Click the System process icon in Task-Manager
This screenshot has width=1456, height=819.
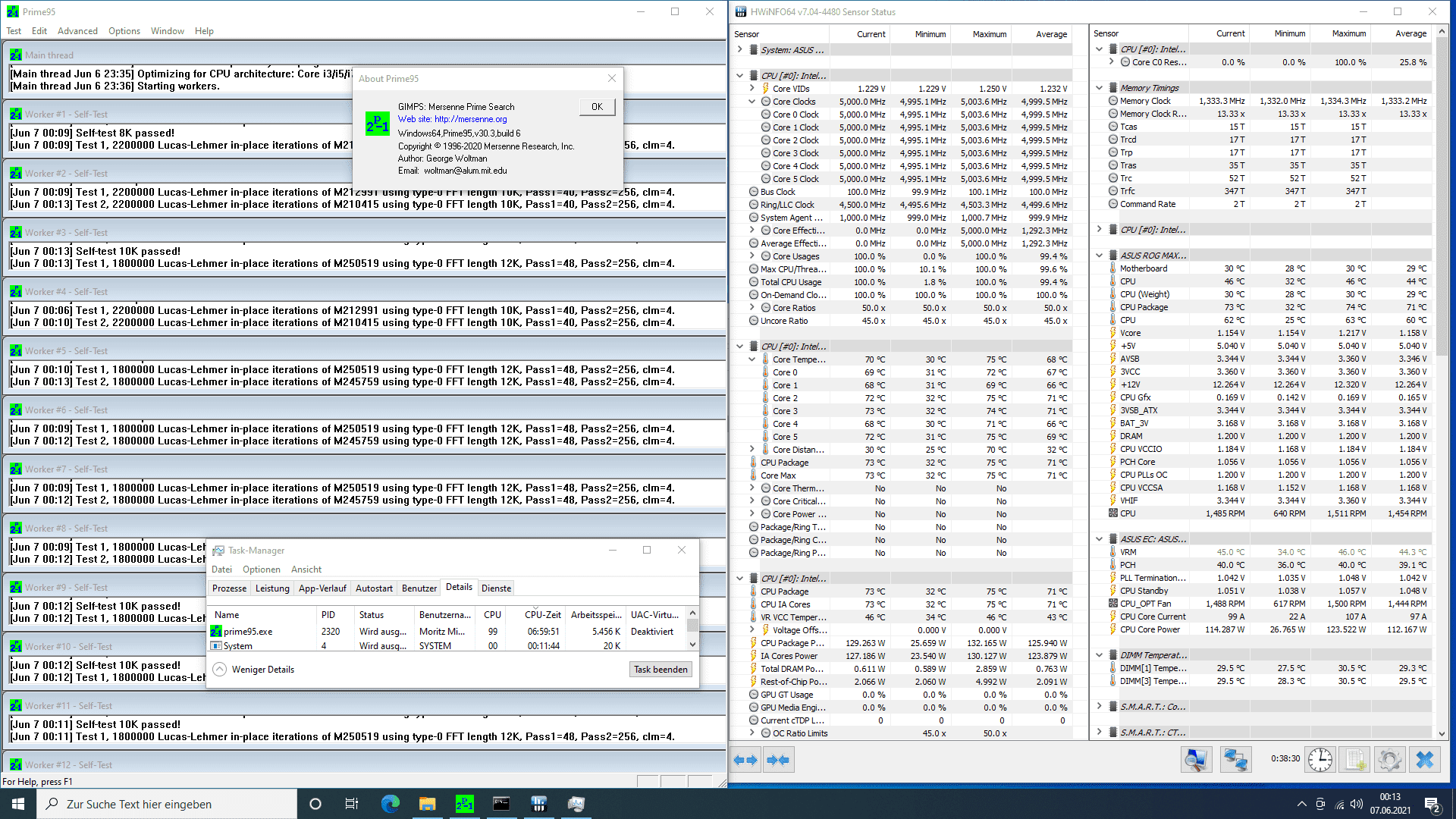(x=216, y=646)
